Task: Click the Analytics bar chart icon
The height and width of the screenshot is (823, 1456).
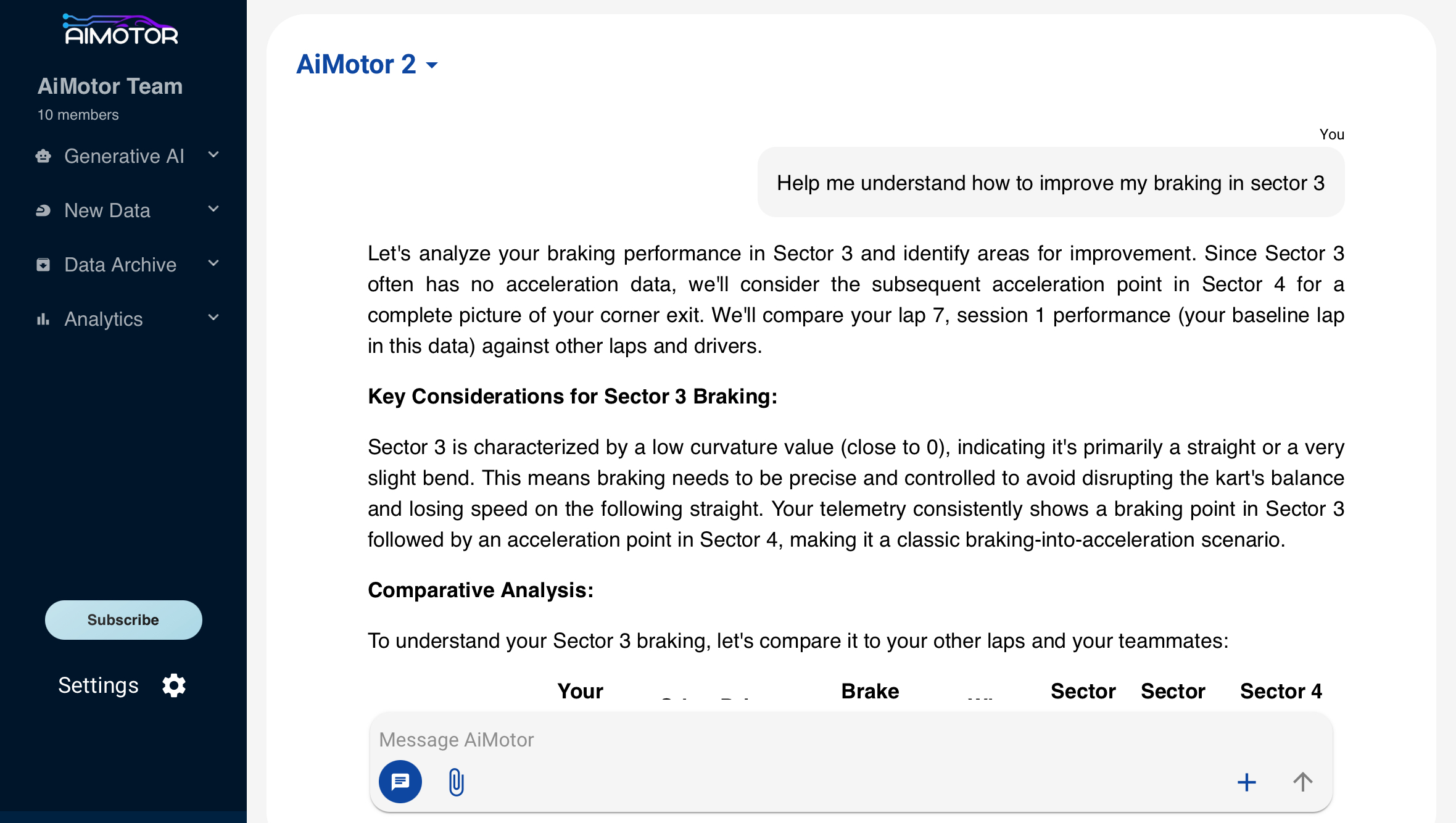Action: [43, 319]
